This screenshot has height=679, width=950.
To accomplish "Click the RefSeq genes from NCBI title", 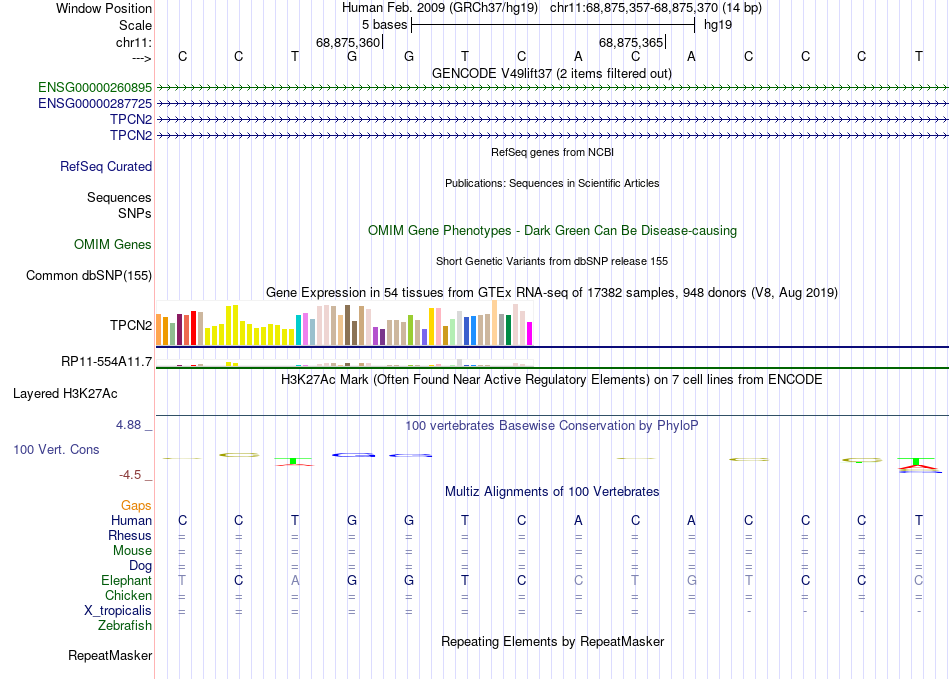I will 553,153.
